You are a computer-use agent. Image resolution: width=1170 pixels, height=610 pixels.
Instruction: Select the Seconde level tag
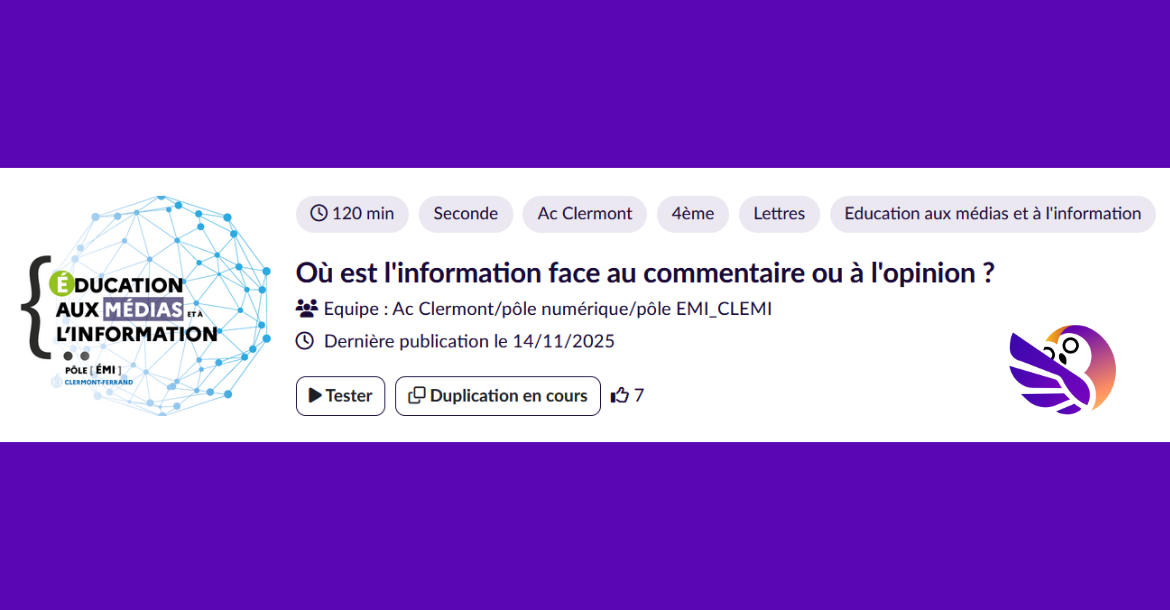pos(465,213)
